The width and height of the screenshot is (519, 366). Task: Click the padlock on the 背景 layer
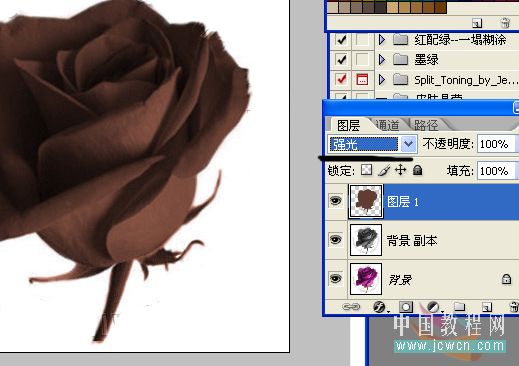point(506,279)
